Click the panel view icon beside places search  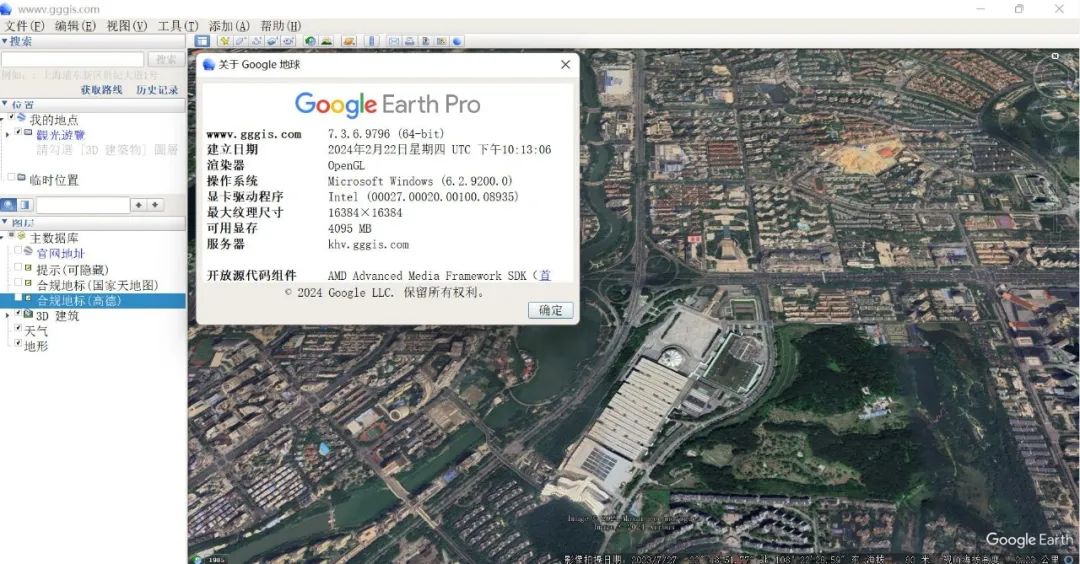click(25, 205)
